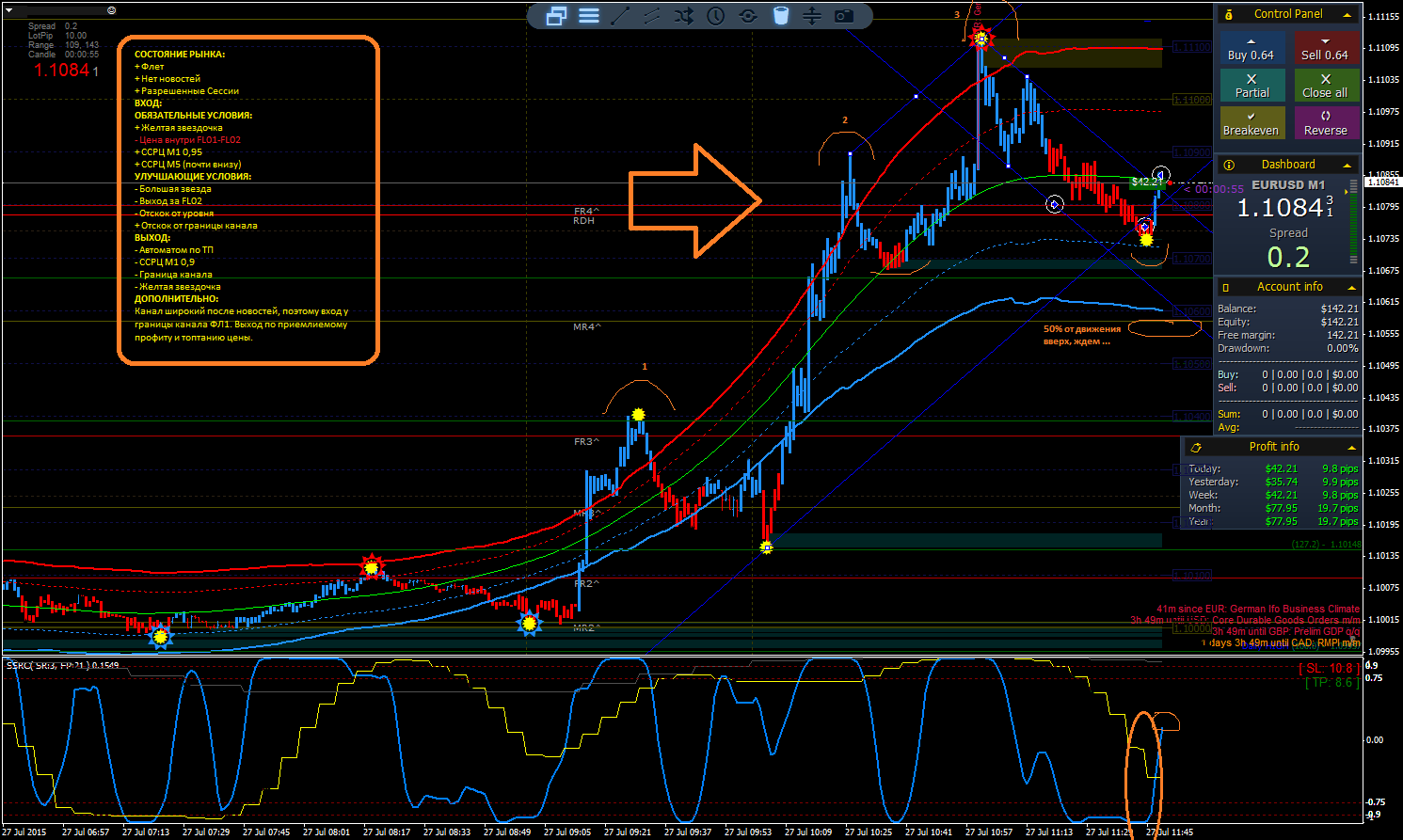The width and height of the screenshot is (1403, 840).
Task: Click the clock icon in toolbar
Action: [x=716, y=16]
